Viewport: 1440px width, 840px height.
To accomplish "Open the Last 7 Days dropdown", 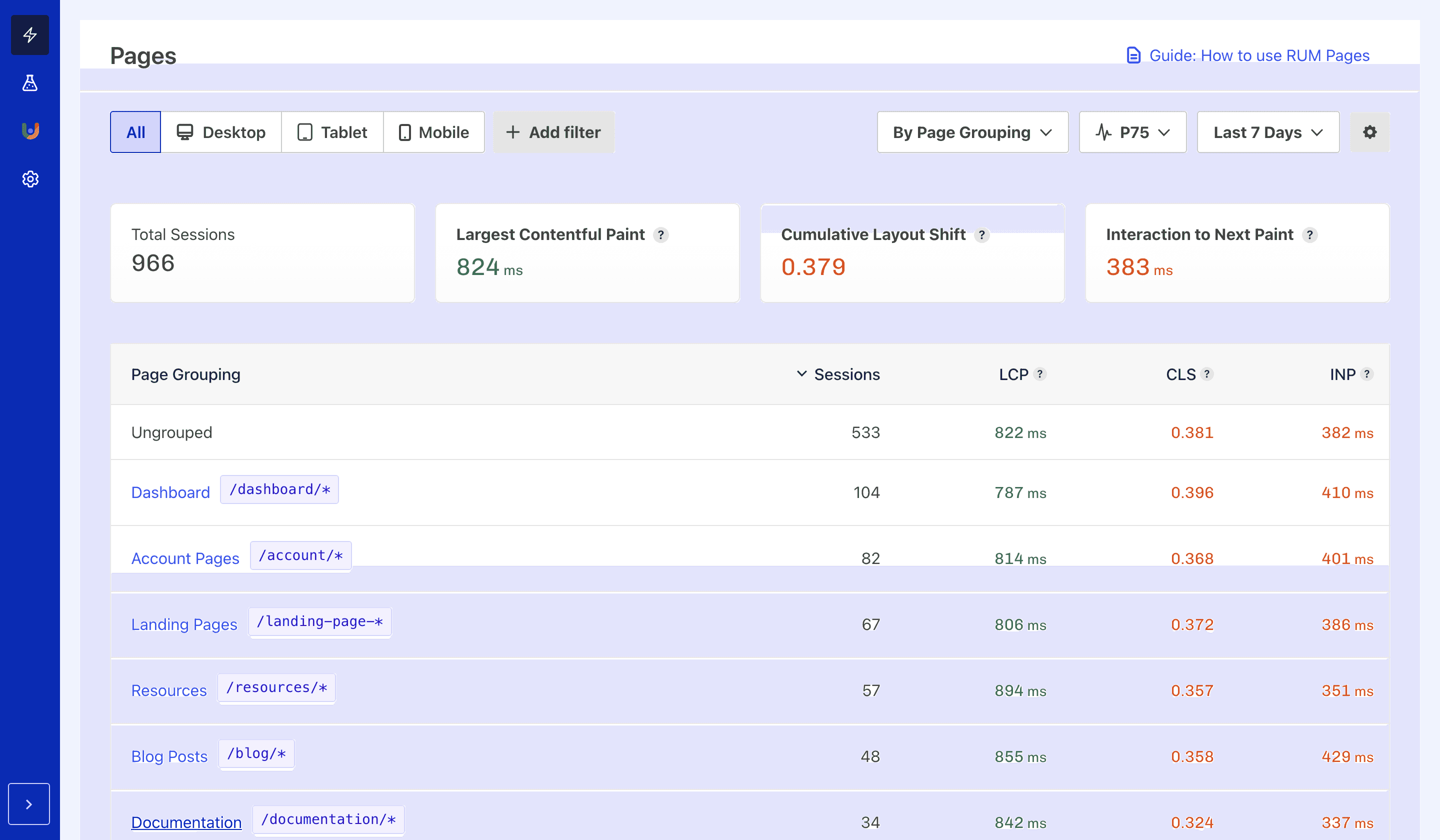I will 1267,132.
